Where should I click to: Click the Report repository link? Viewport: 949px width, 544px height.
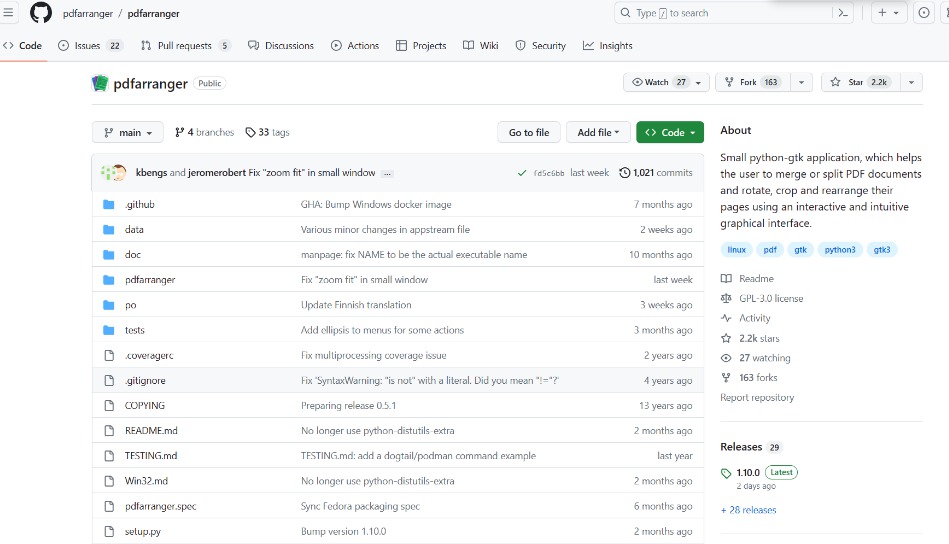(x=757, y=398)
